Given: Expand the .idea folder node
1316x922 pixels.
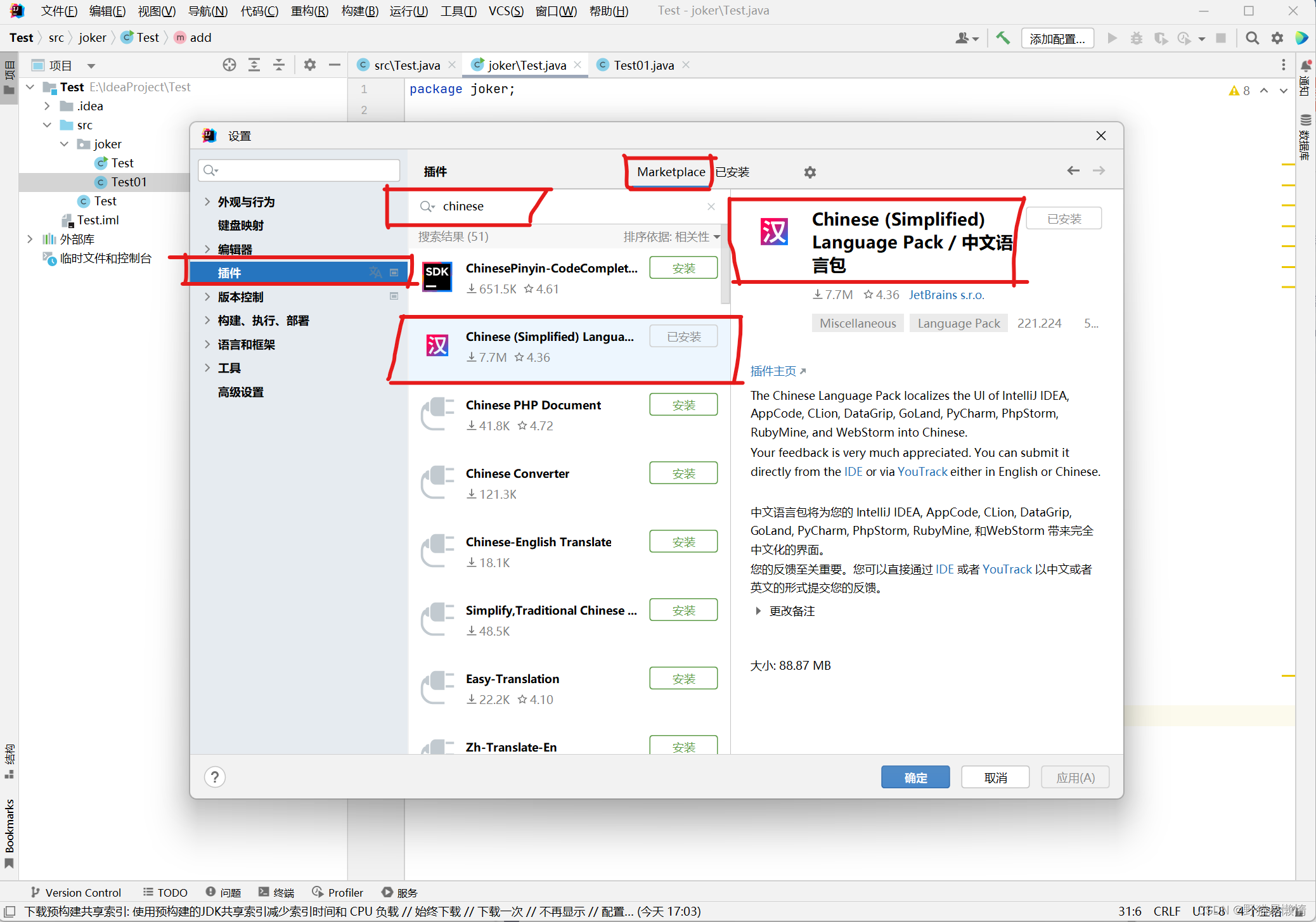Looking at the screenshot, I should (48, 106).
